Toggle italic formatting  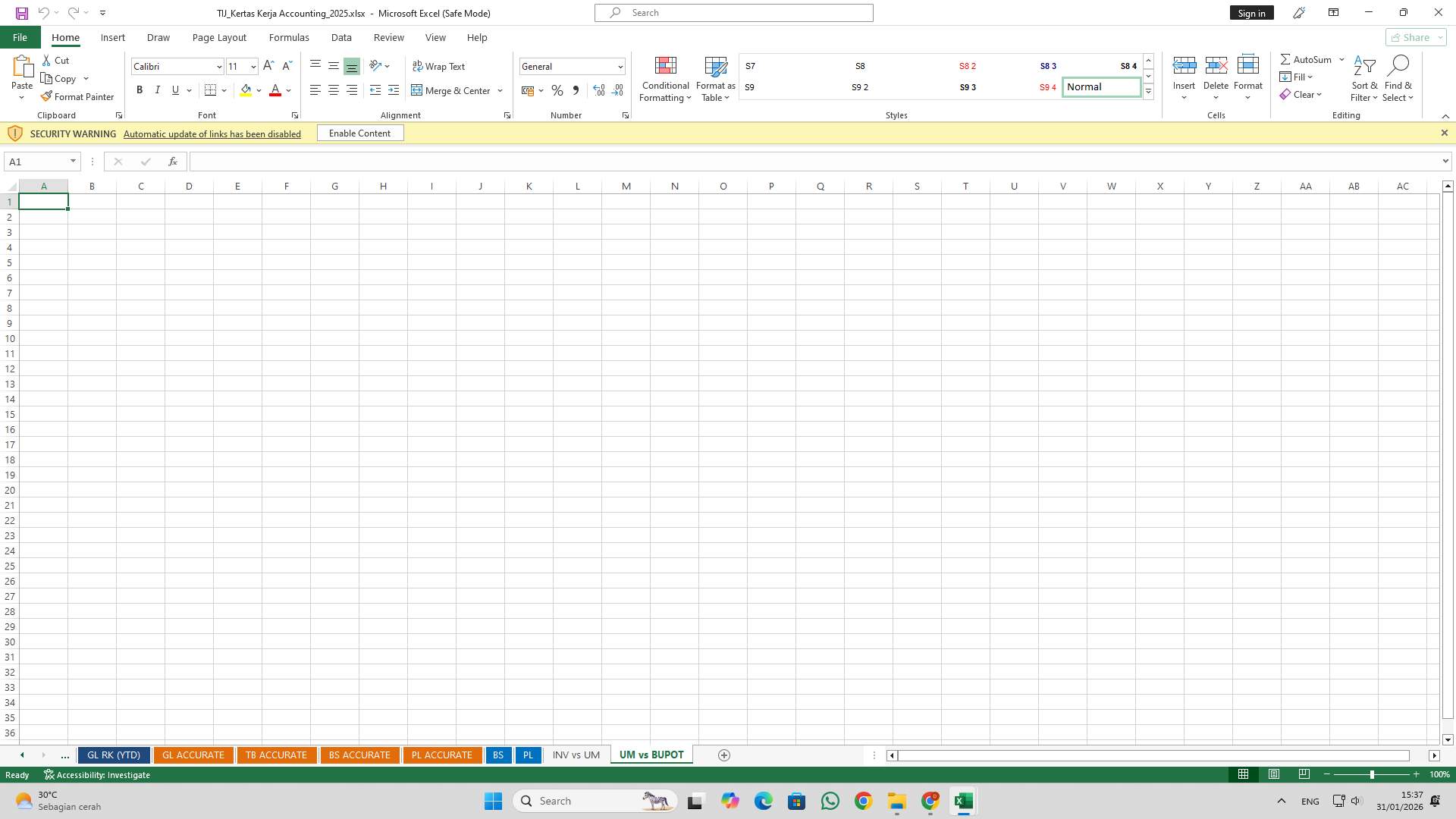point(158,89)
